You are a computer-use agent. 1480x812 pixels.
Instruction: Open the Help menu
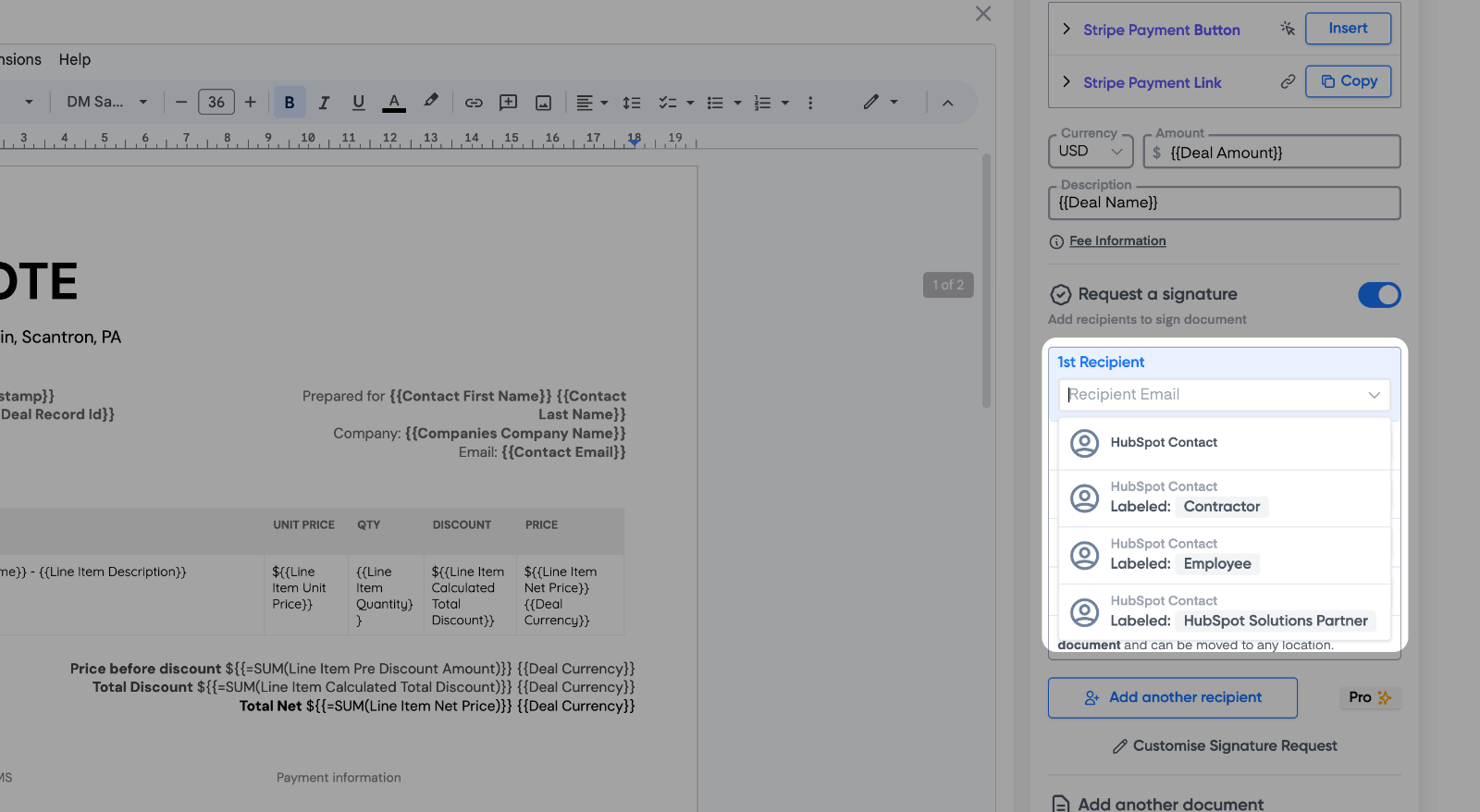point(75,59)
